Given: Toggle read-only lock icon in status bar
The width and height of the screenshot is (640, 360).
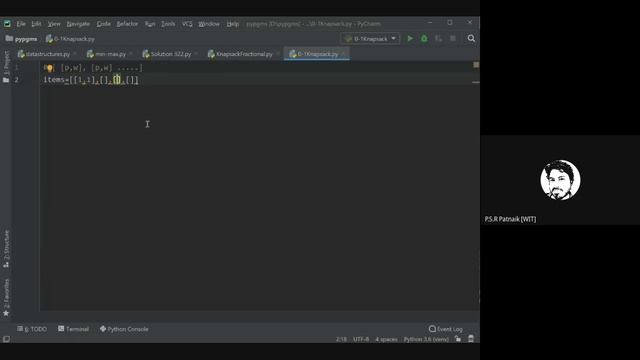Looking at the screenshot, I should click(x=458, y=339).
